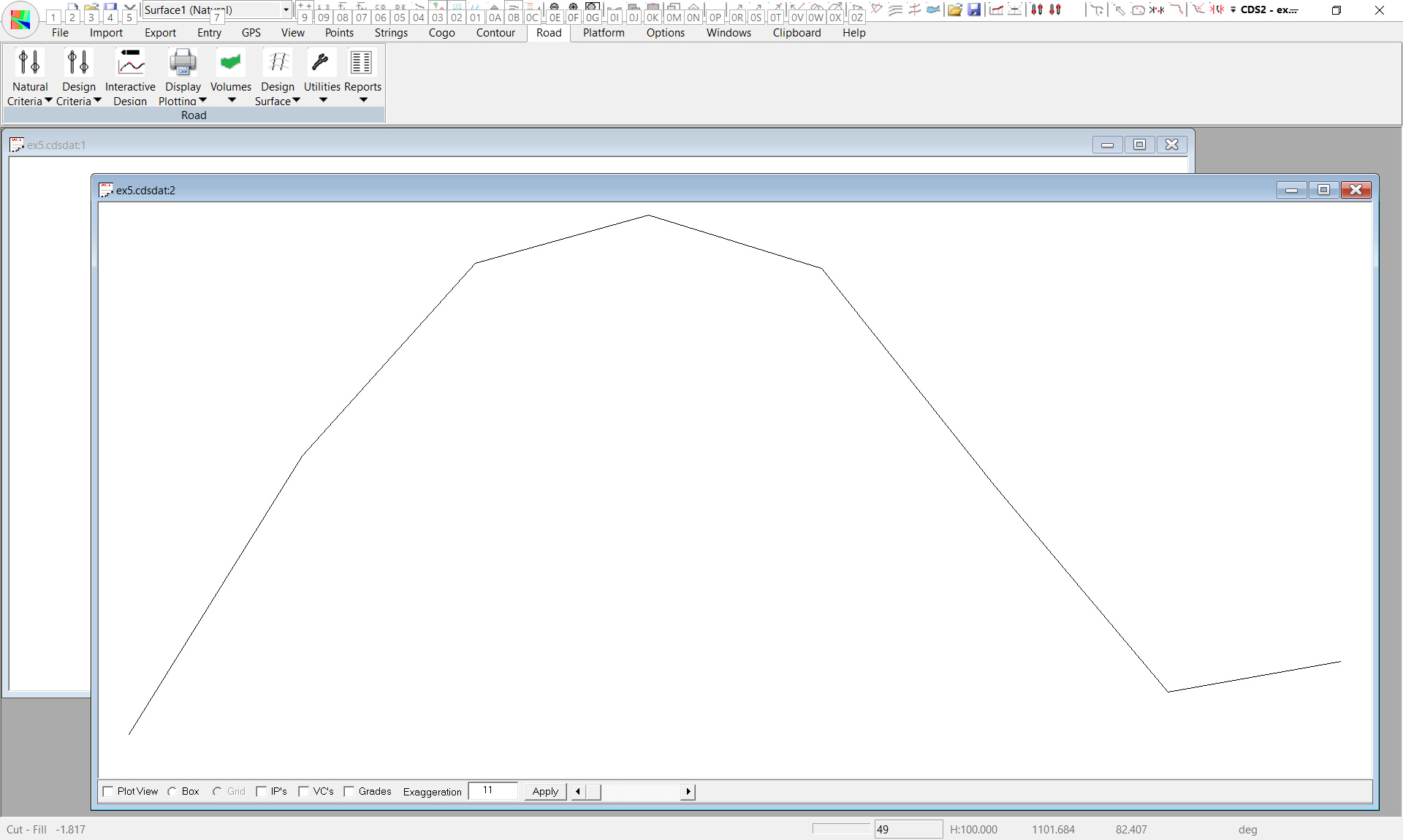Click the Display Plotting printer icon
The width and height of the screenshot is (1403, 840).
pyautogui.click(x=182, y=64)
